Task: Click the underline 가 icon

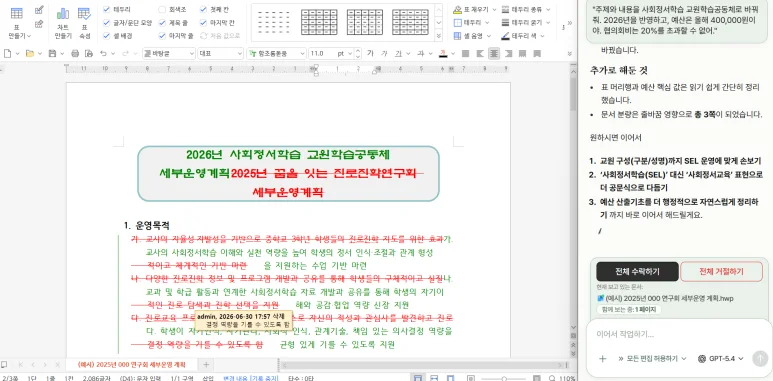Action: pyautogui.click(x=398, y=53)
